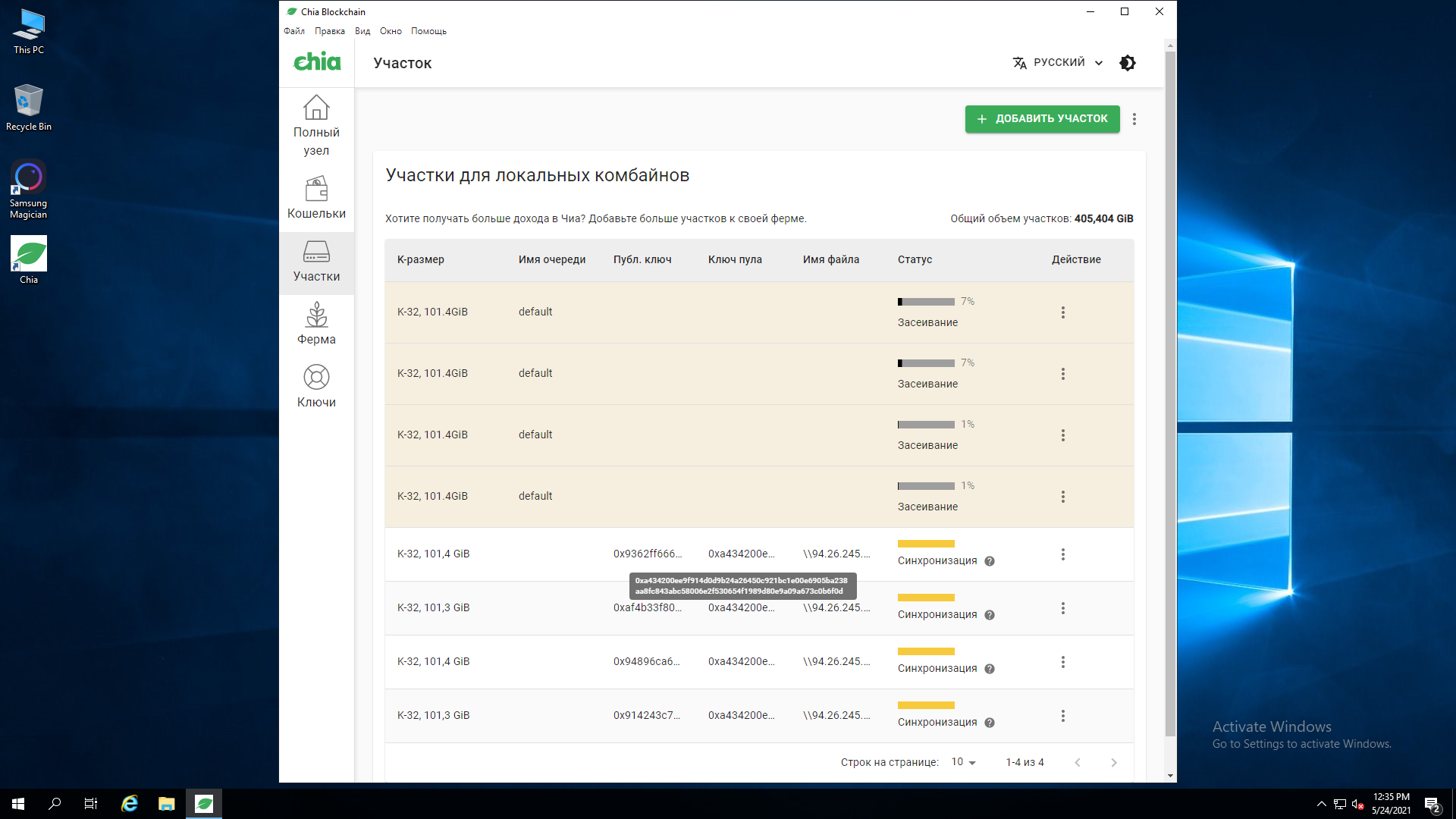This screenshot has width=1456, height=819.
Task: Click the pool key 0xa434200e... in the 0x94896ca6 row
Action: (x=742, y=661)
